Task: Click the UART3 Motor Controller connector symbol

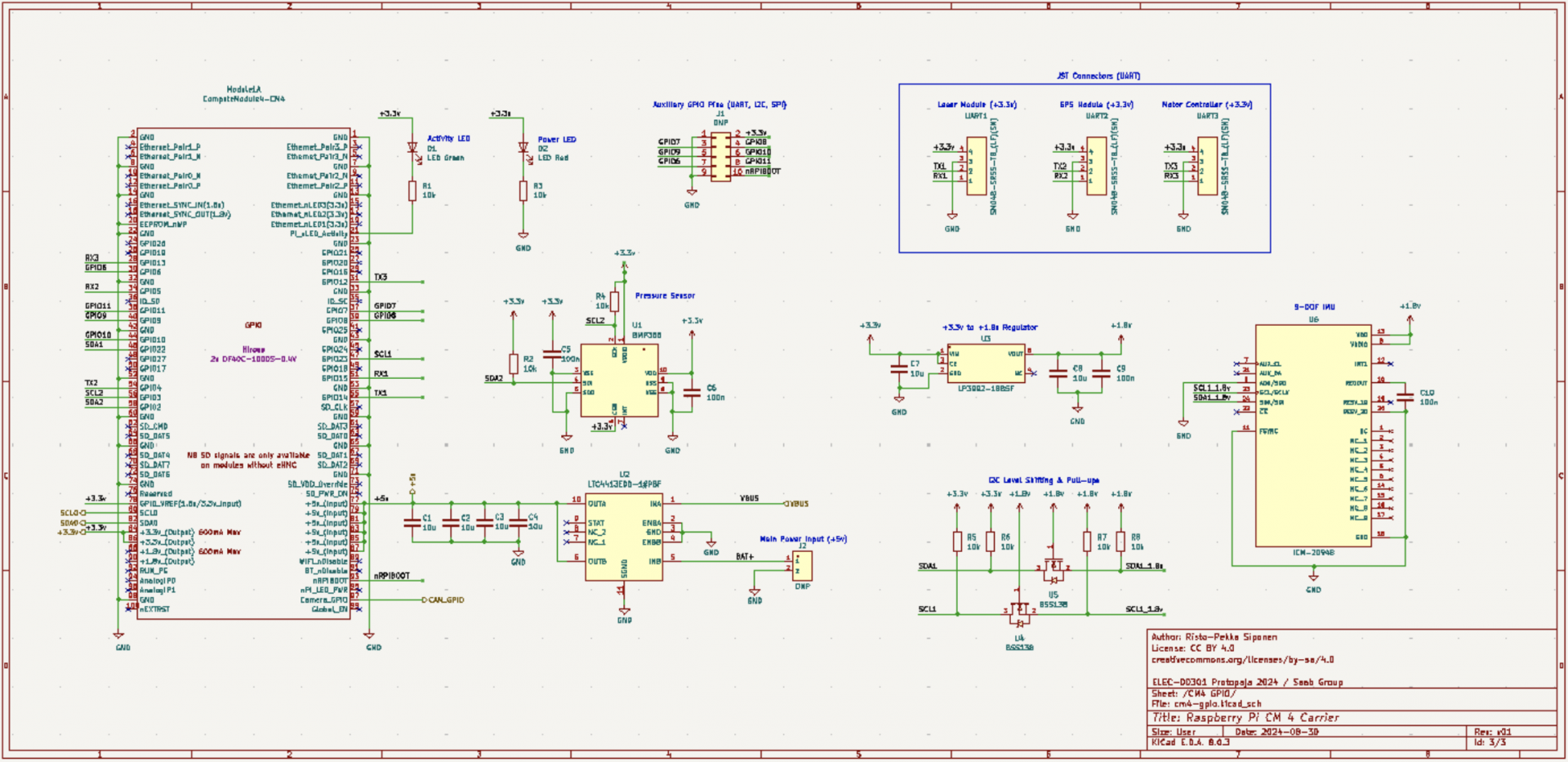Action: (x=1207, y=166)
